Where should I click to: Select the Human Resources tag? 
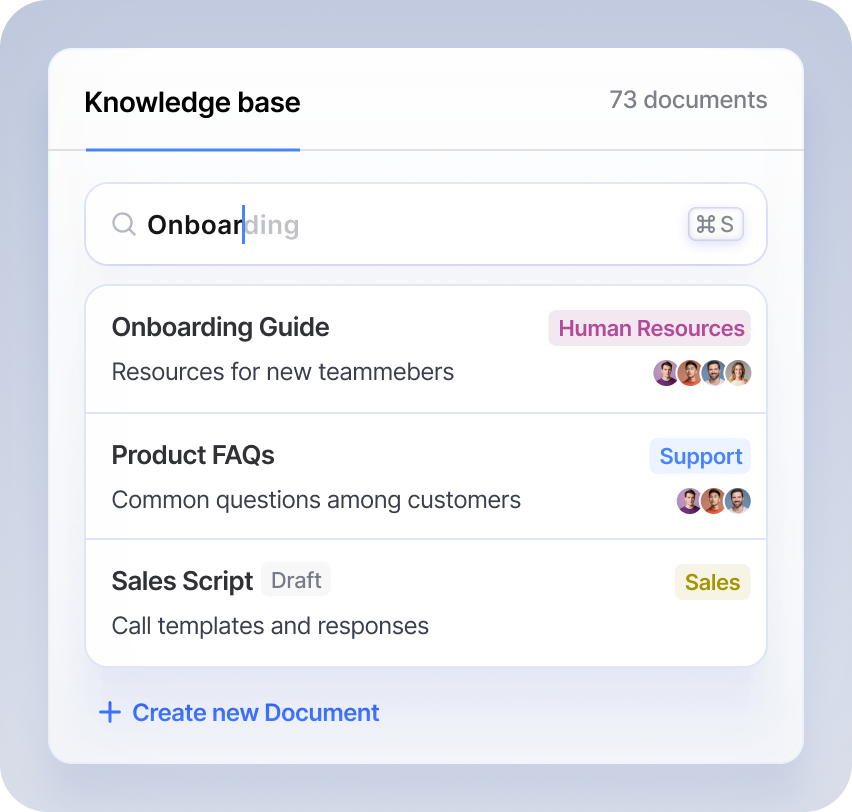point(649,328)
